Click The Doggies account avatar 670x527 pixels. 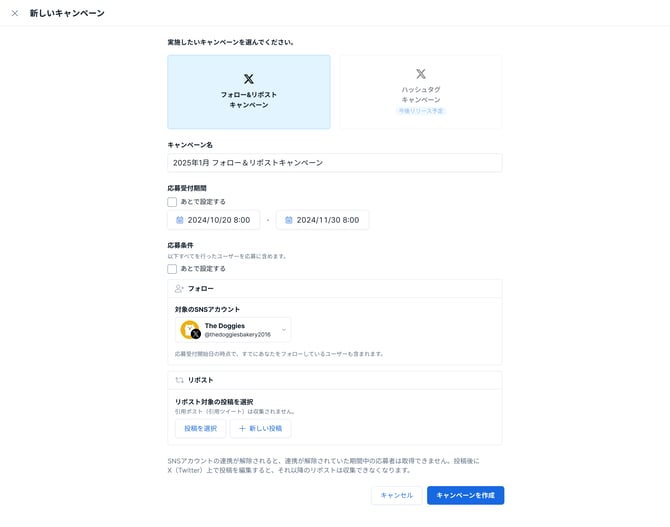pos(190,330)
